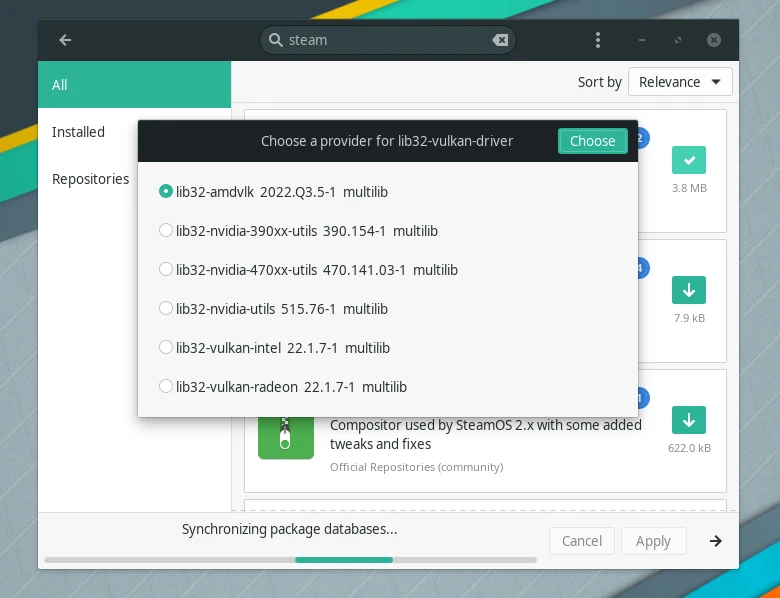Minimize the package manager window

click(642, 40)
